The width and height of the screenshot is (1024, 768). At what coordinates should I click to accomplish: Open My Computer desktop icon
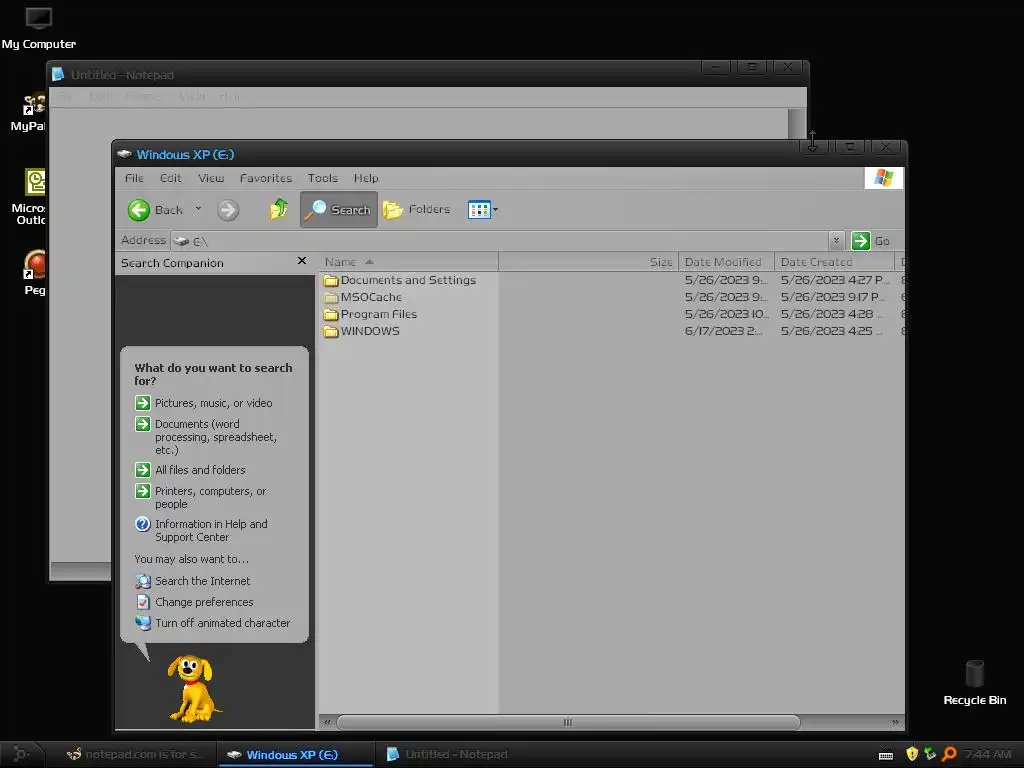tap(39, 27)
